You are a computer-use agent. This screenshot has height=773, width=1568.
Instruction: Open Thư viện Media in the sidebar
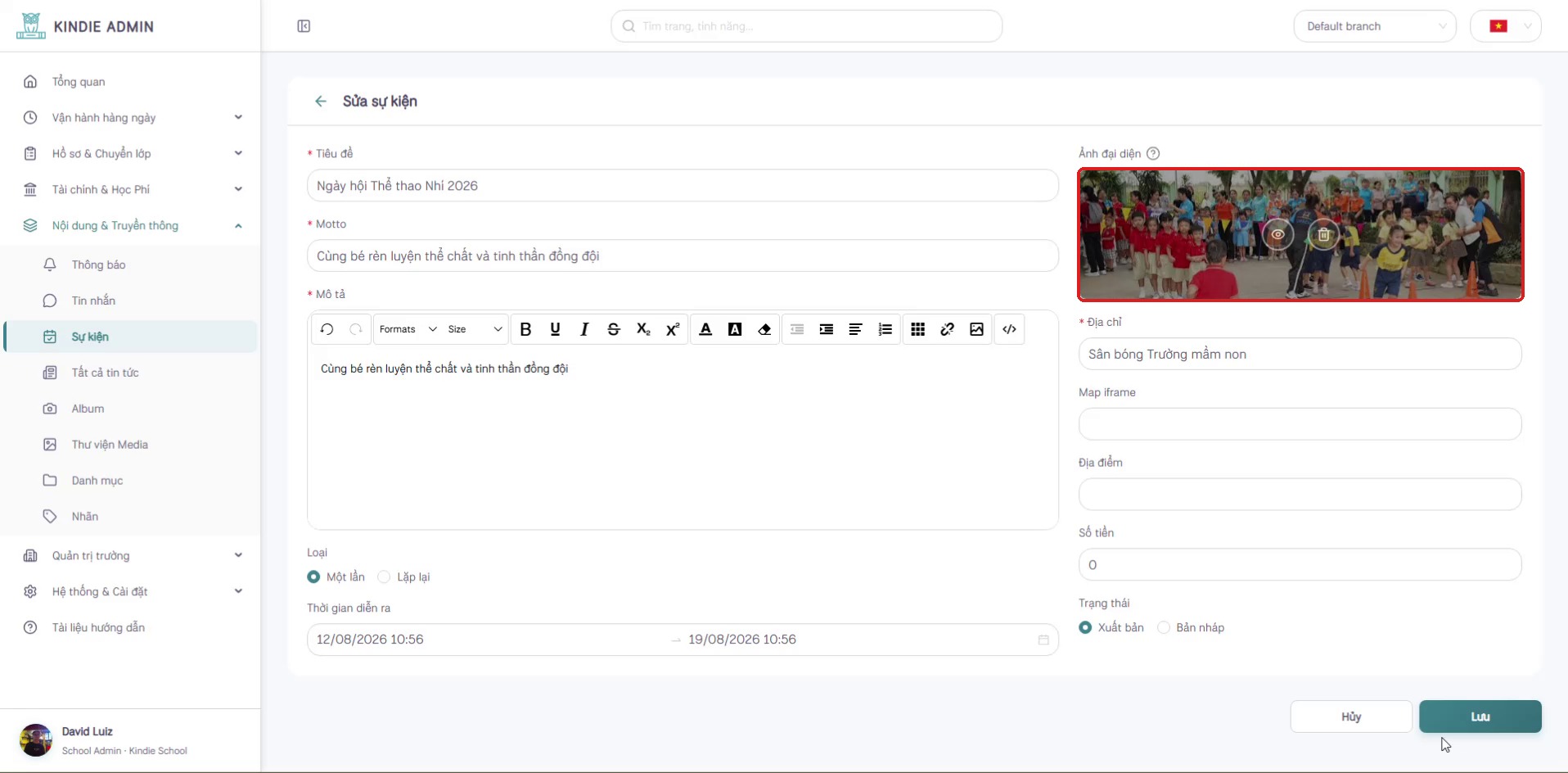tap(131, 445)
